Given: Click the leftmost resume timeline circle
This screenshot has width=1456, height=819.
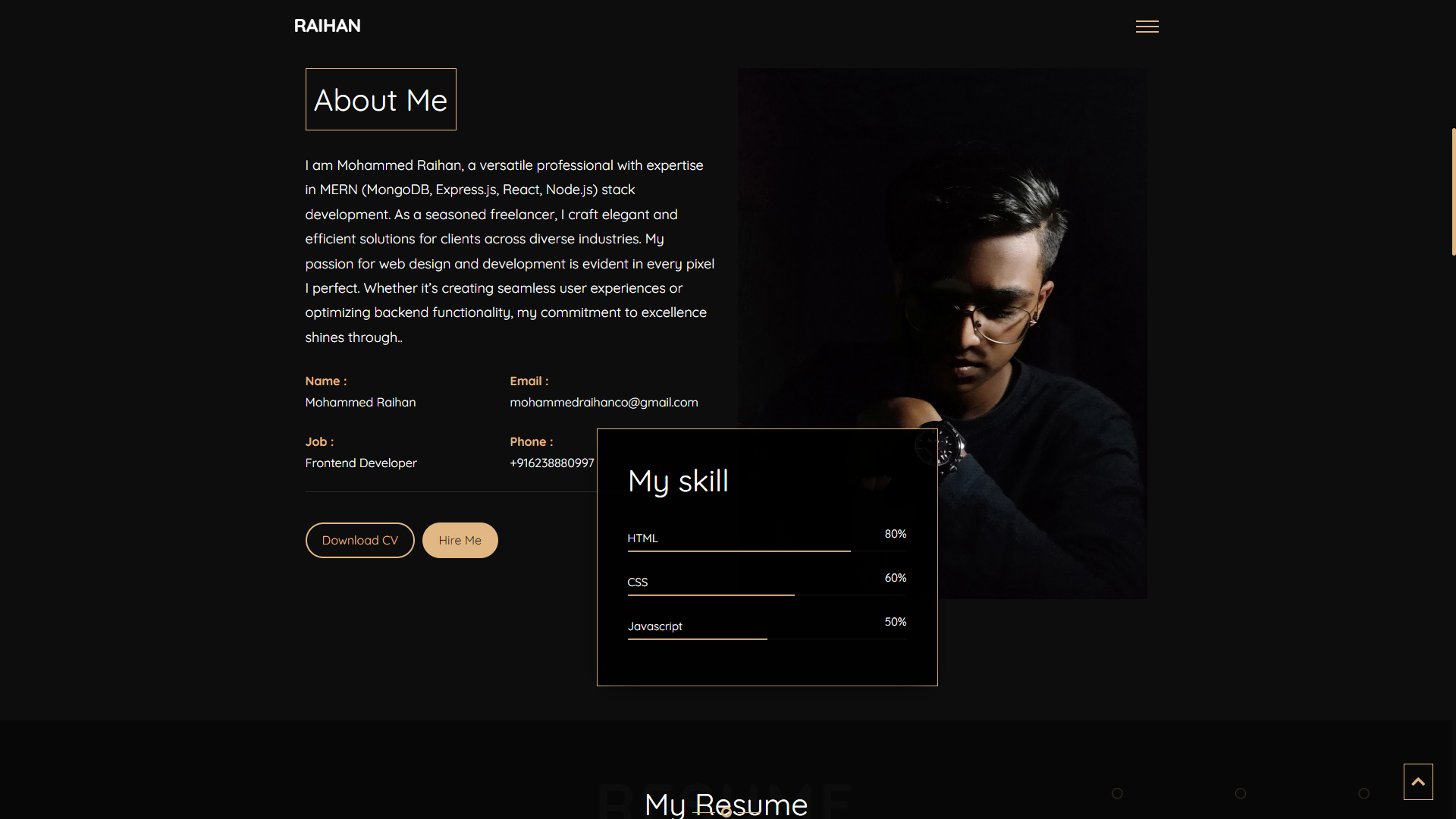Looking at the screenshot, I should 1117,793.
